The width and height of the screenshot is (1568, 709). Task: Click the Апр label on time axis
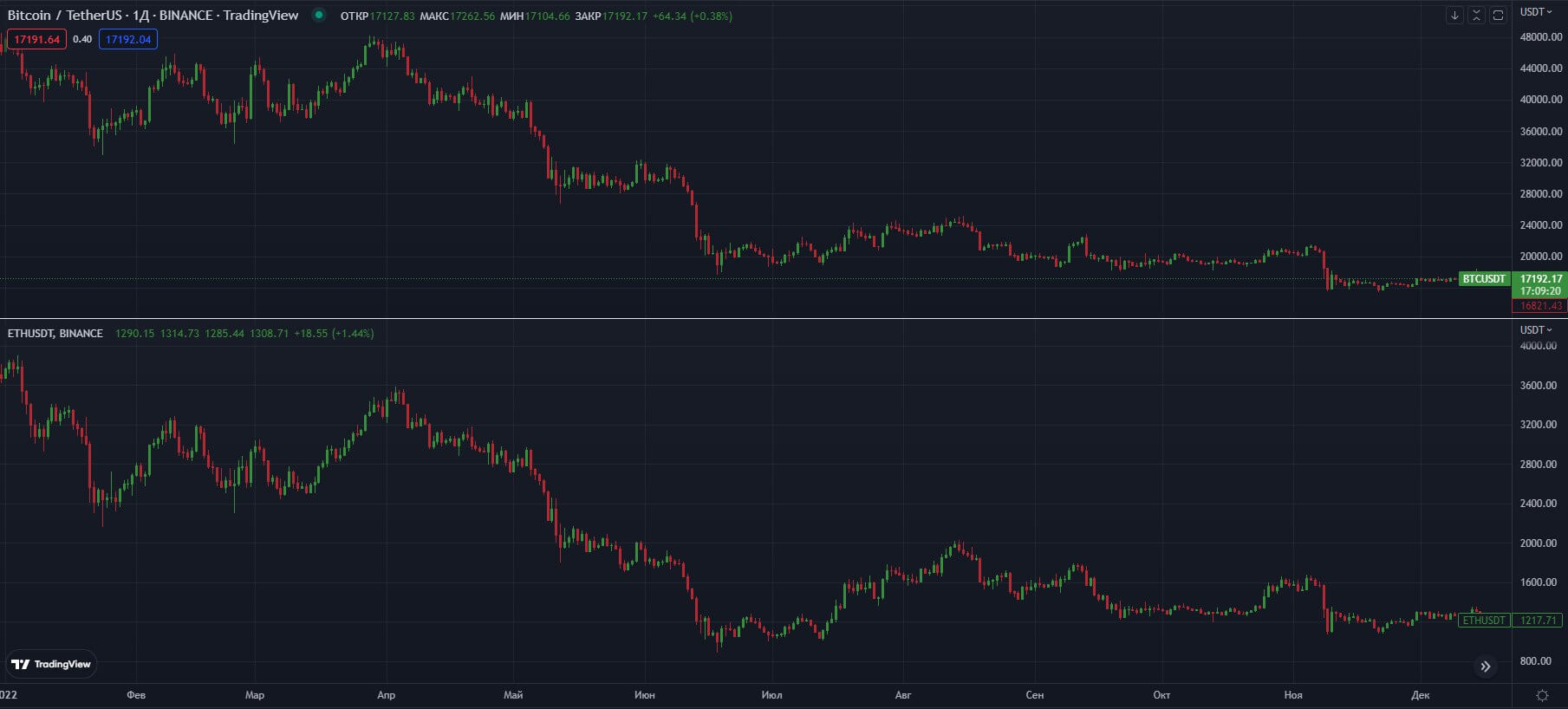(x=387, y=695)
